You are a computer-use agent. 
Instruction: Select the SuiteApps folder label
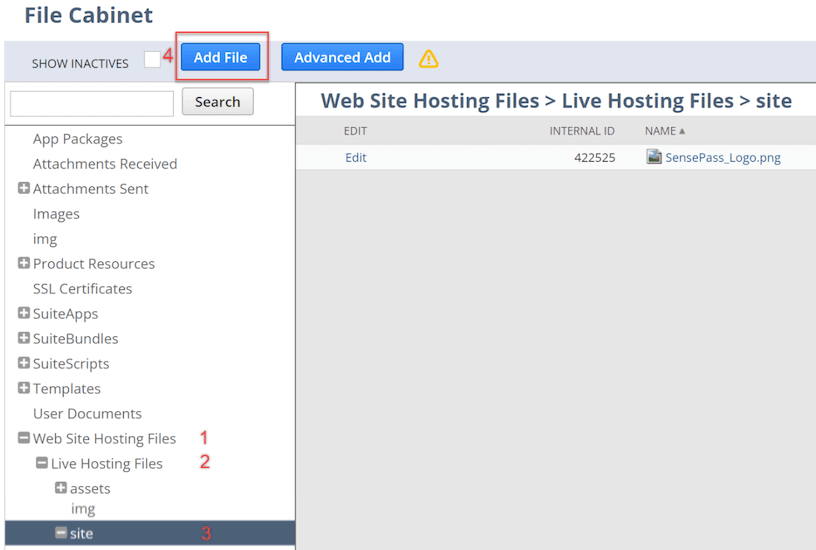coord(66,314)
